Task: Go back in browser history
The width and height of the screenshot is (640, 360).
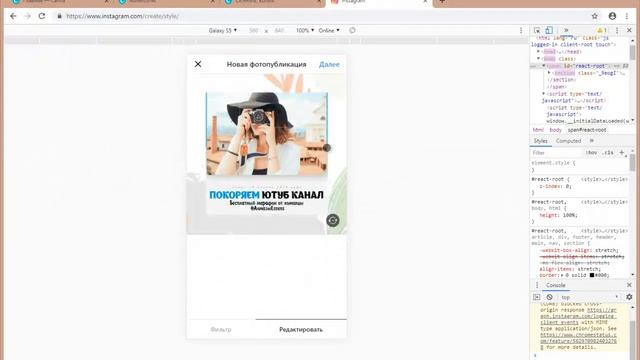Action: [x=13, y=16]
